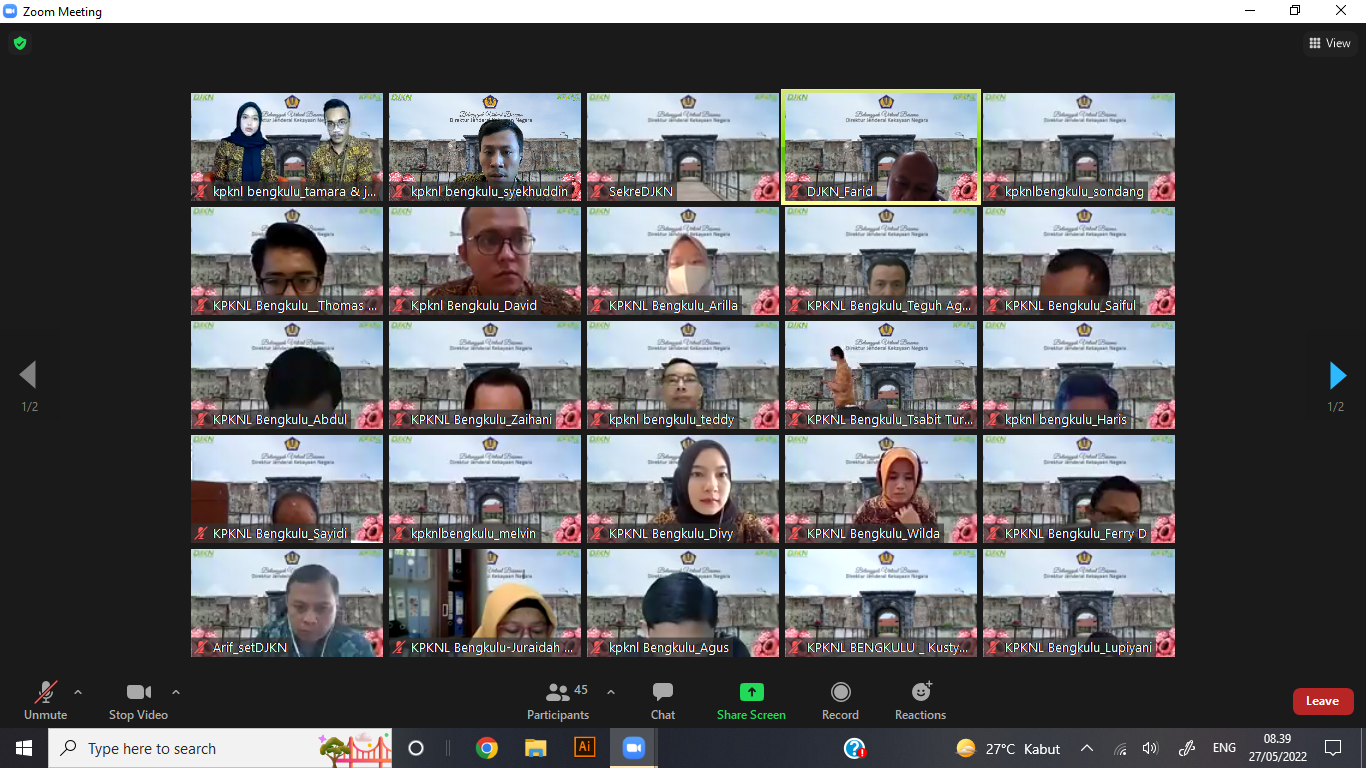The width and height of the screenshot is (1366, 768).
Task: Select the DJKN_Farid video tile
Action: coord(880,146)
